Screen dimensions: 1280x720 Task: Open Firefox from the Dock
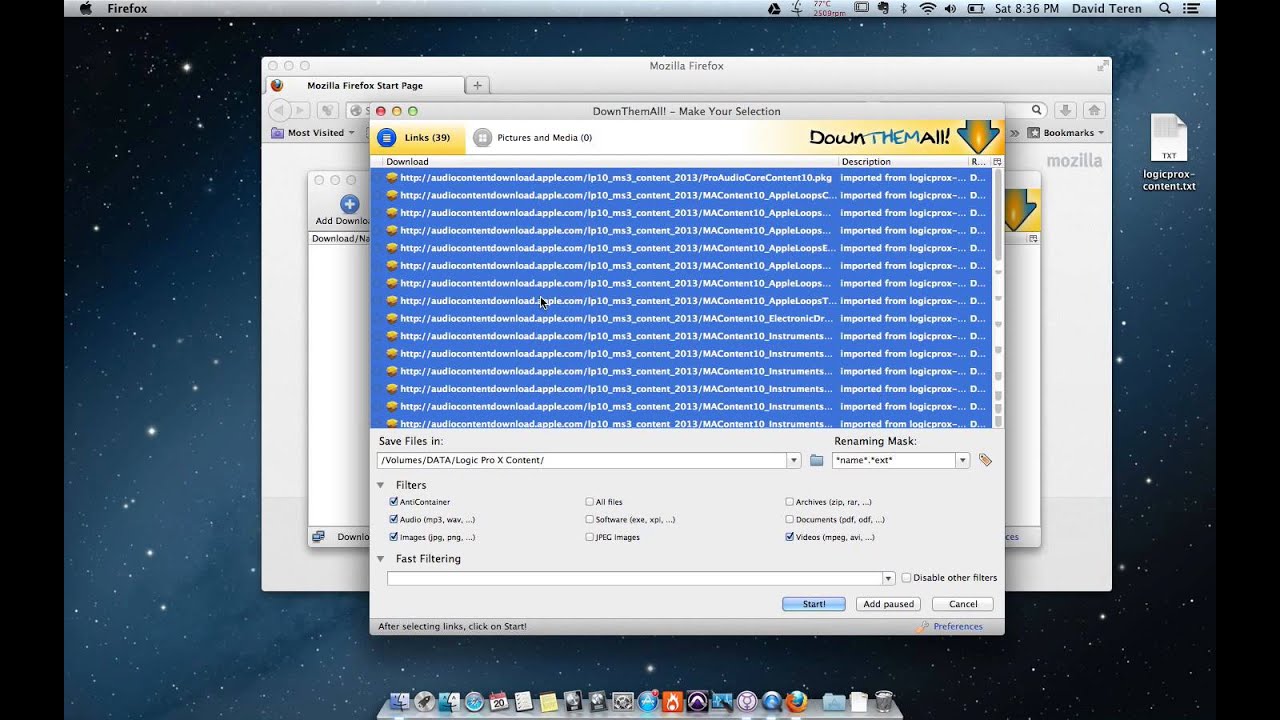(x=797, y=702)
